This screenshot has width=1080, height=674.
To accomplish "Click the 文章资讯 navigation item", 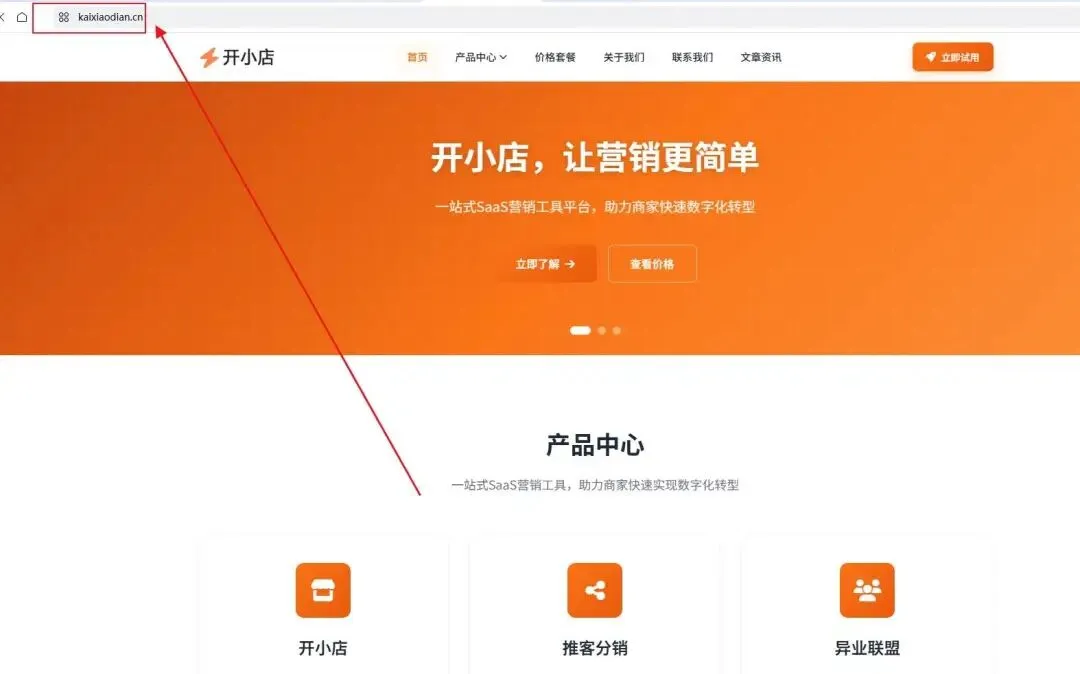I will 761,57.
